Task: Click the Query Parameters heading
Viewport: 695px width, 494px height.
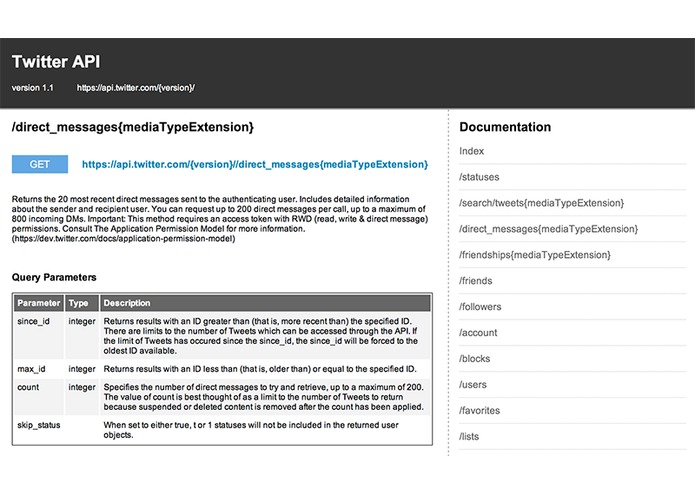Action: click(54, 277)
